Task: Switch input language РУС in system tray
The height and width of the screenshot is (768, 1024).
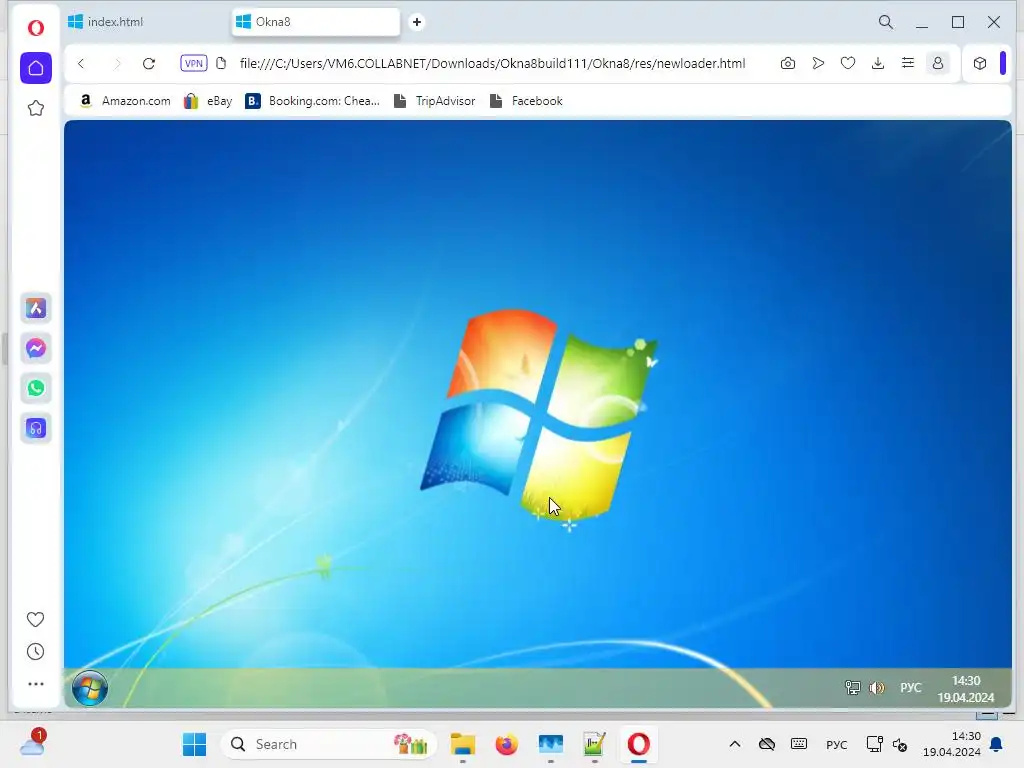Action: pos(837,744)
